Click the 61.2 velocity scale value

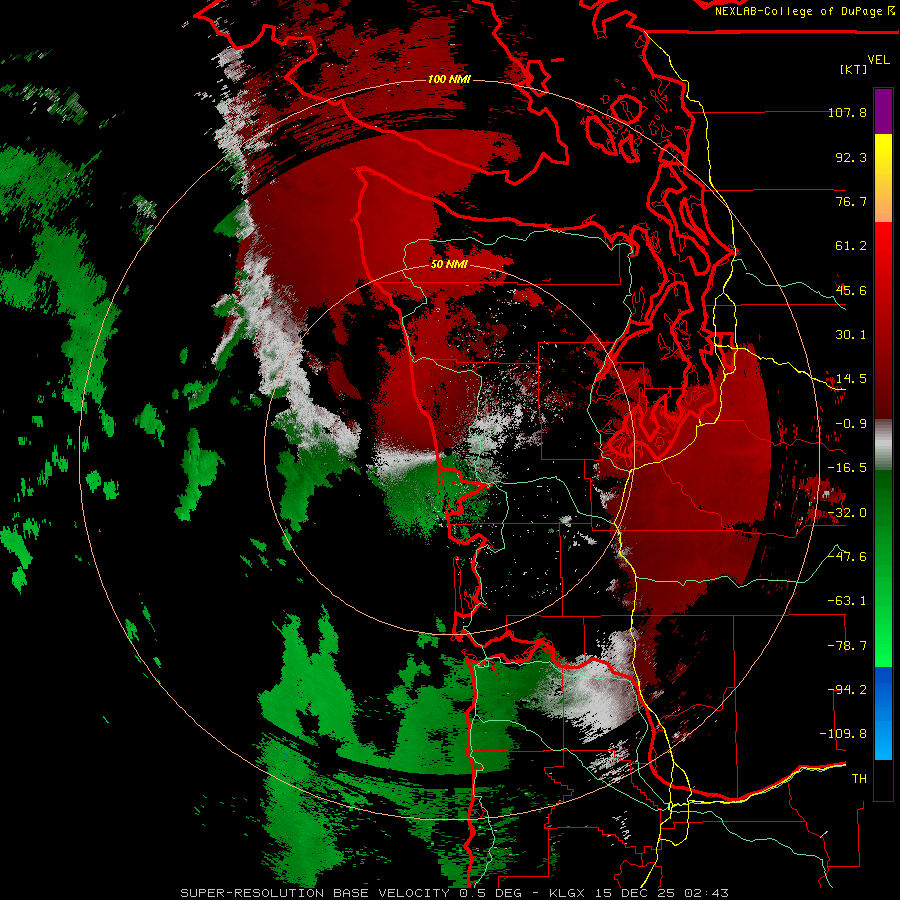[851, 246]
